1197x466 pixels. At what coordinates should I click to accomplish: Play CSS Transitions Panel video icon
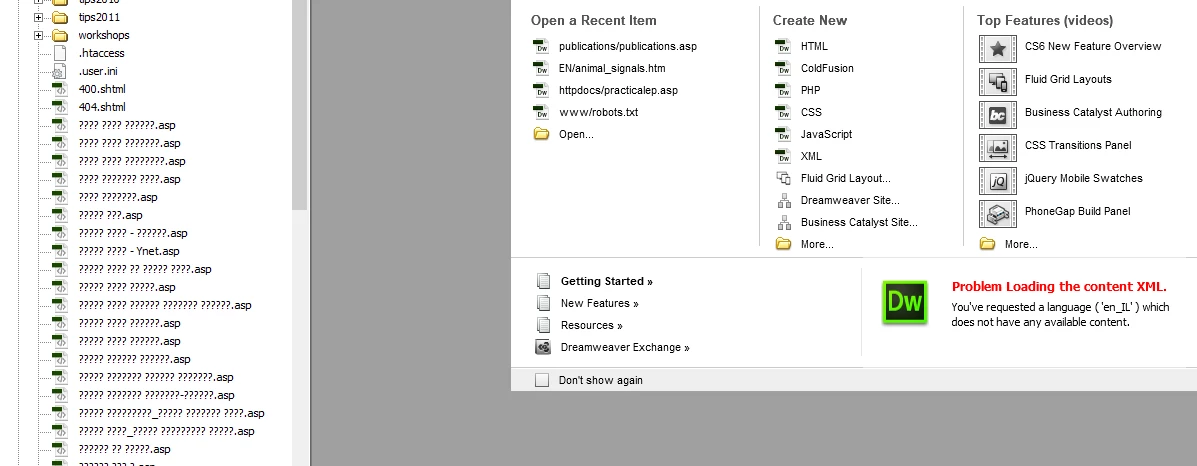(x=998, y=147)
